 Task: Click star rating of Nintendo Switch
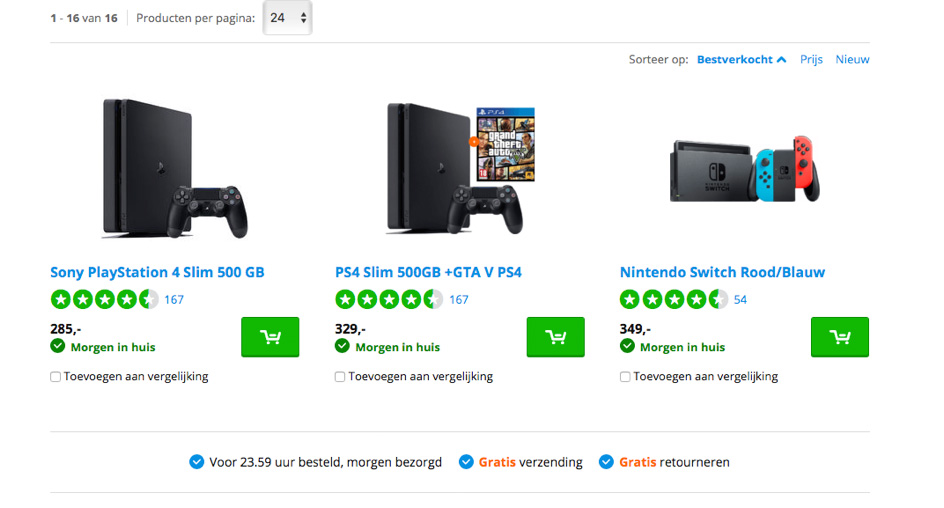[674, 299]
